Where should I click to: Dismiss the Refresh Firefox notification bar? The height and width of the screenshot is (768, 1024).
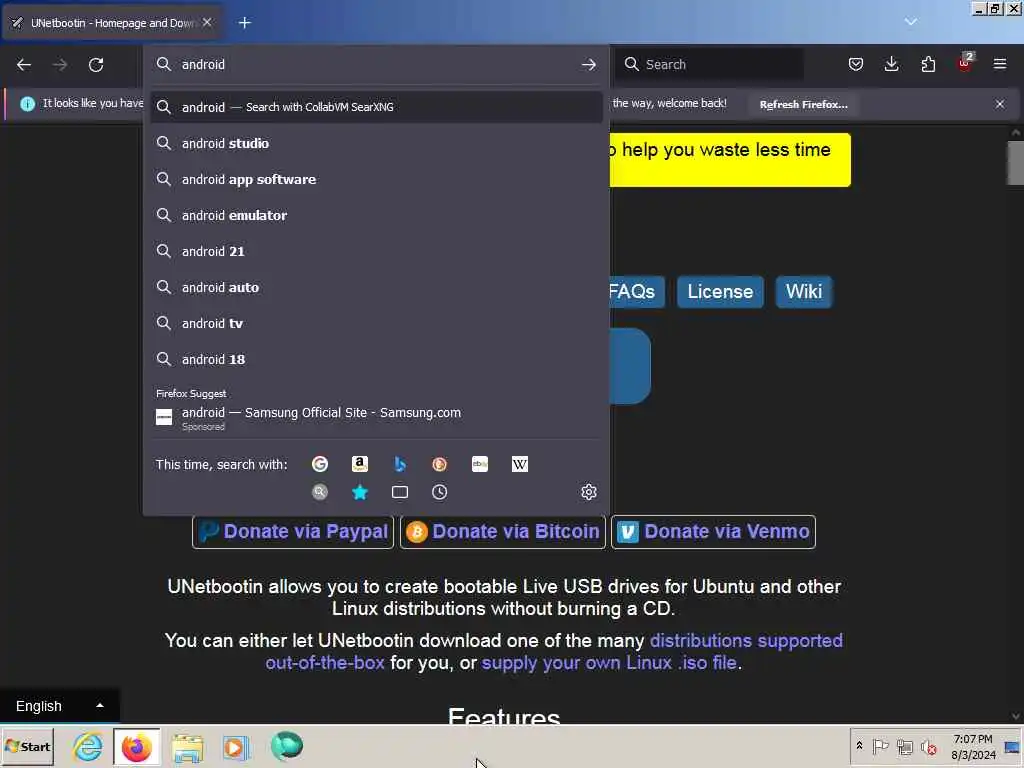(1000, 104)
